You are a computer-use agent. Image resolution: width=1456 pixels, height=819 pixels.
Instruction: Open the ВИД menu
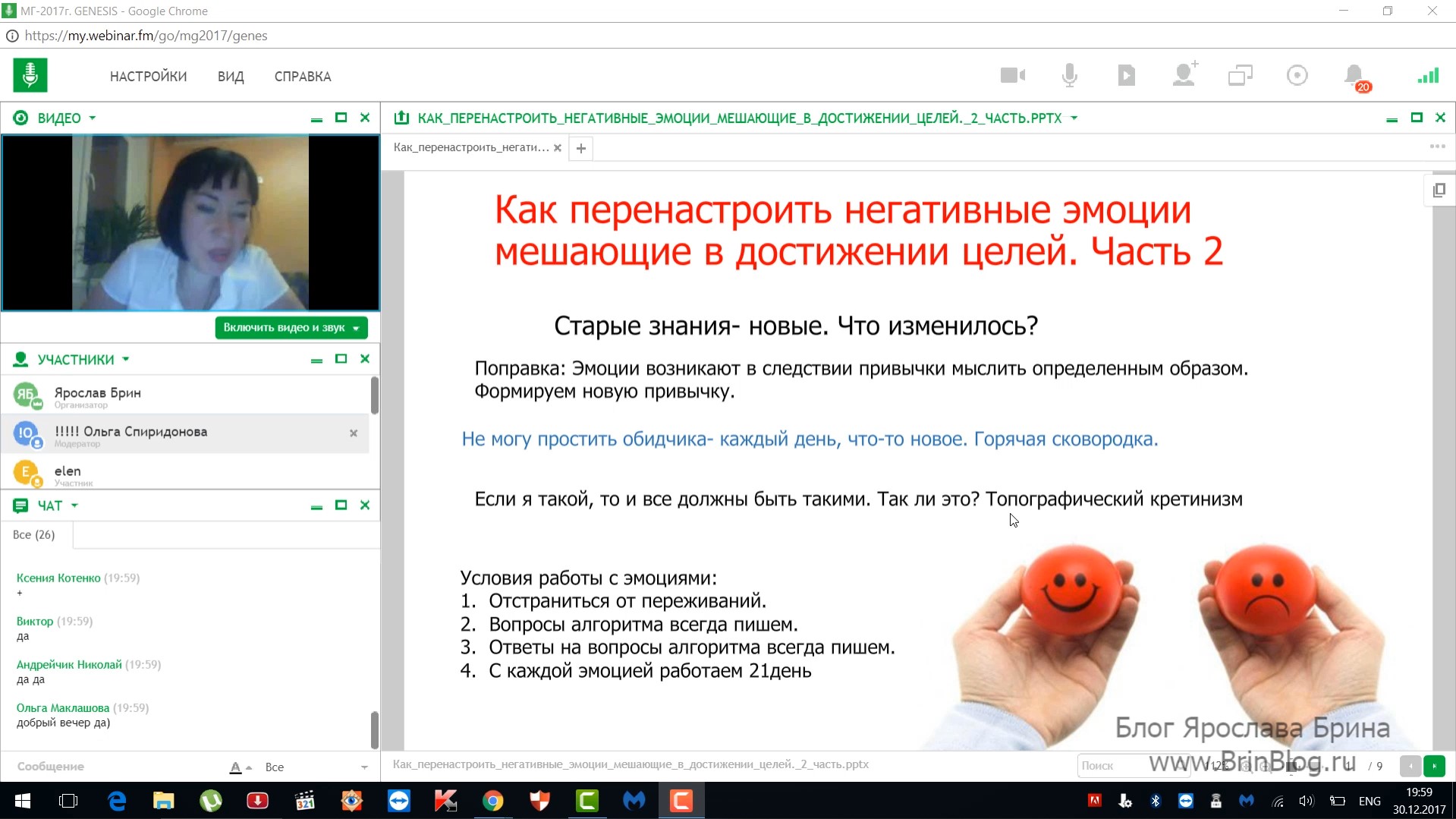point(231,77)
